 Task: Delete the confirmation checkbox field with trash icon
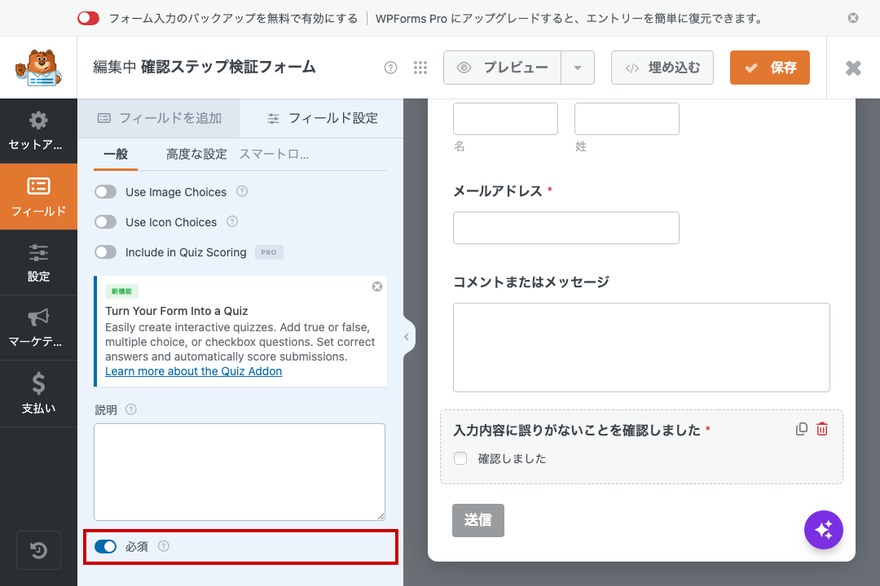tap(822, 429)
